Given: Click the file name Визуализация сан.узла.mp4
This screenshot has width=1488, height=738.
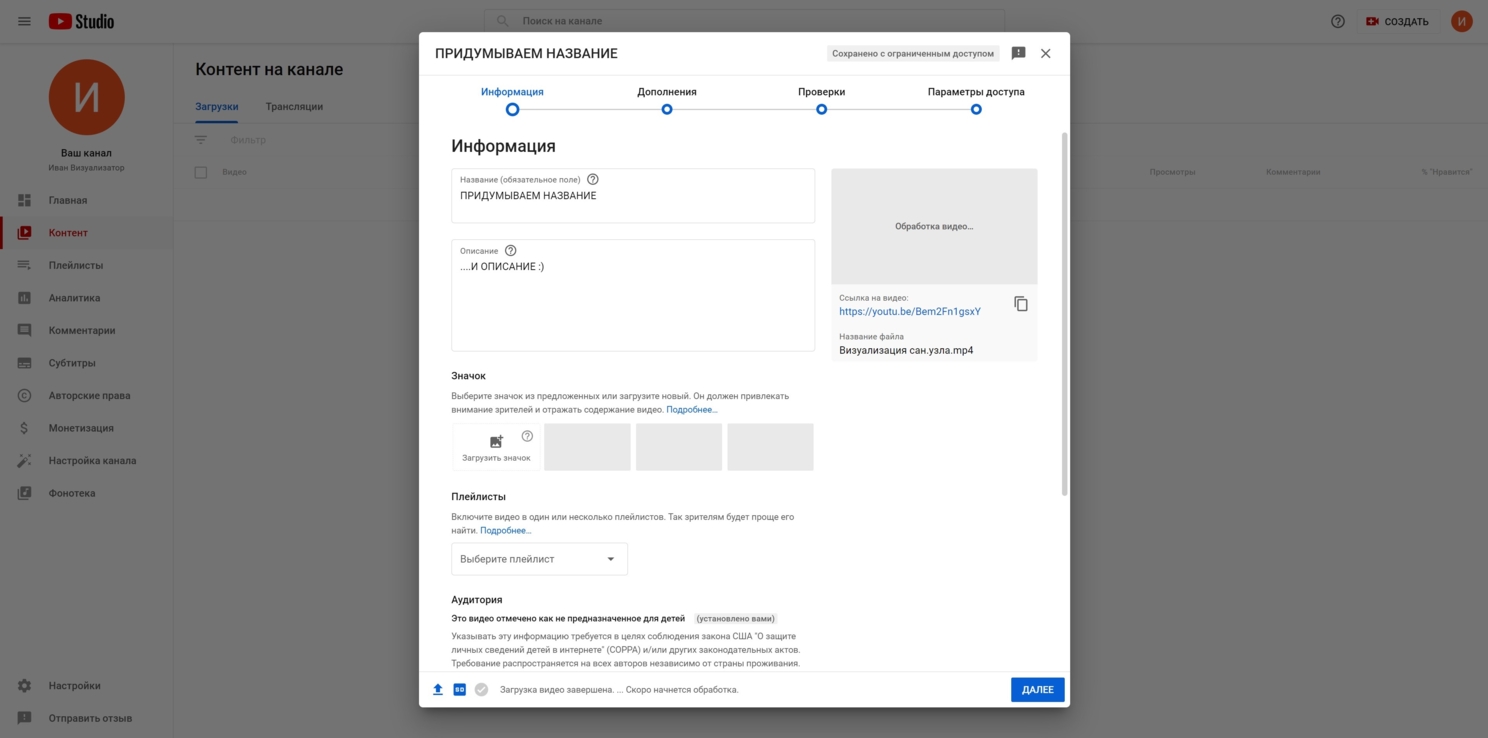Looking at the screenshot, I should coord(906,351).
